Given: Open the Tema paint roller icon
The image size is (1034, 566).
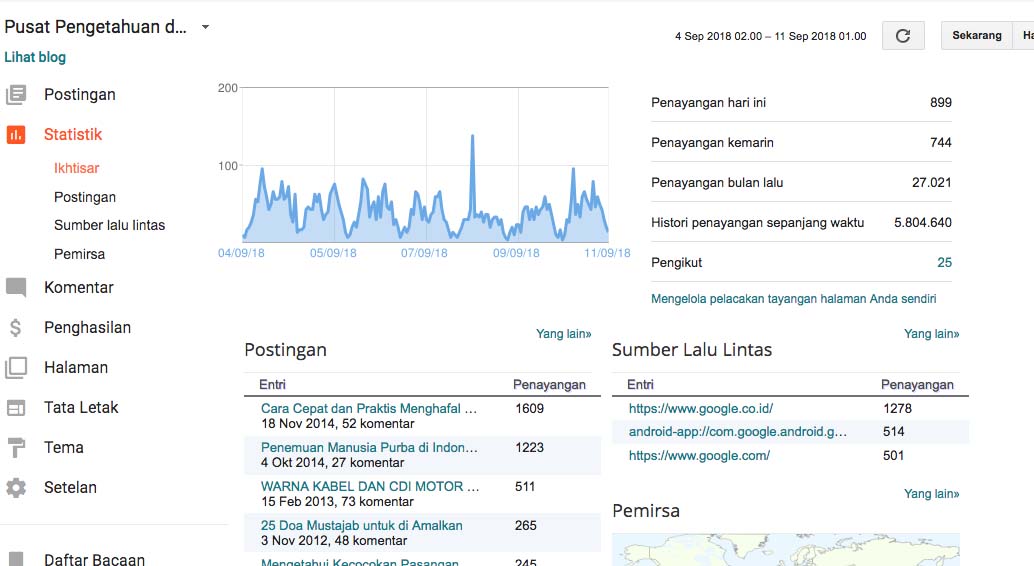Looking at the screenshot, I should [16, 448].
